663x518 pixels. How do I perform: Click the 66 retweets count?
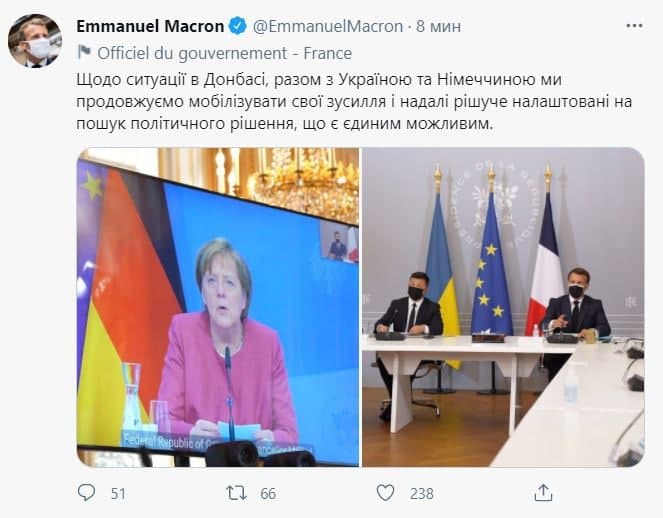pyautogui.click(x=268, y=493)
